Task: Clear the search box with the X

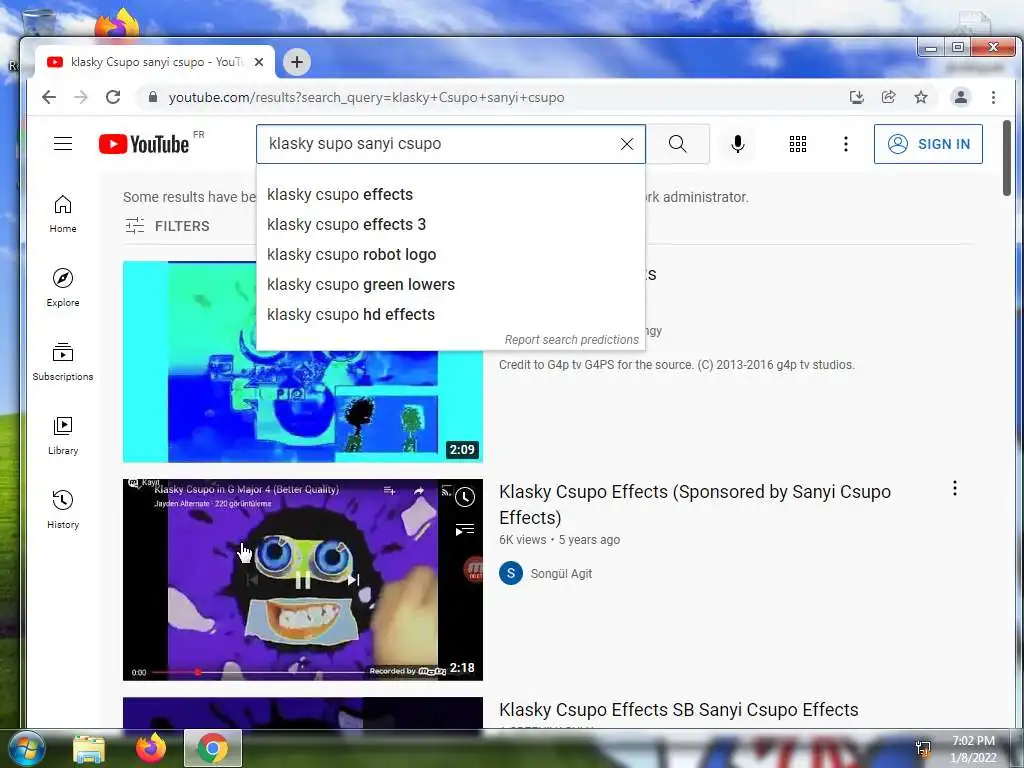Action: [626, 144]
